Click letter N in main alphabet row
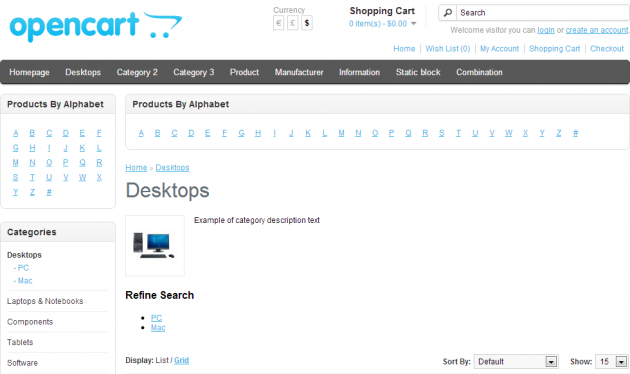630x374 pixels. pyautogui.click(x=358, y=133)
